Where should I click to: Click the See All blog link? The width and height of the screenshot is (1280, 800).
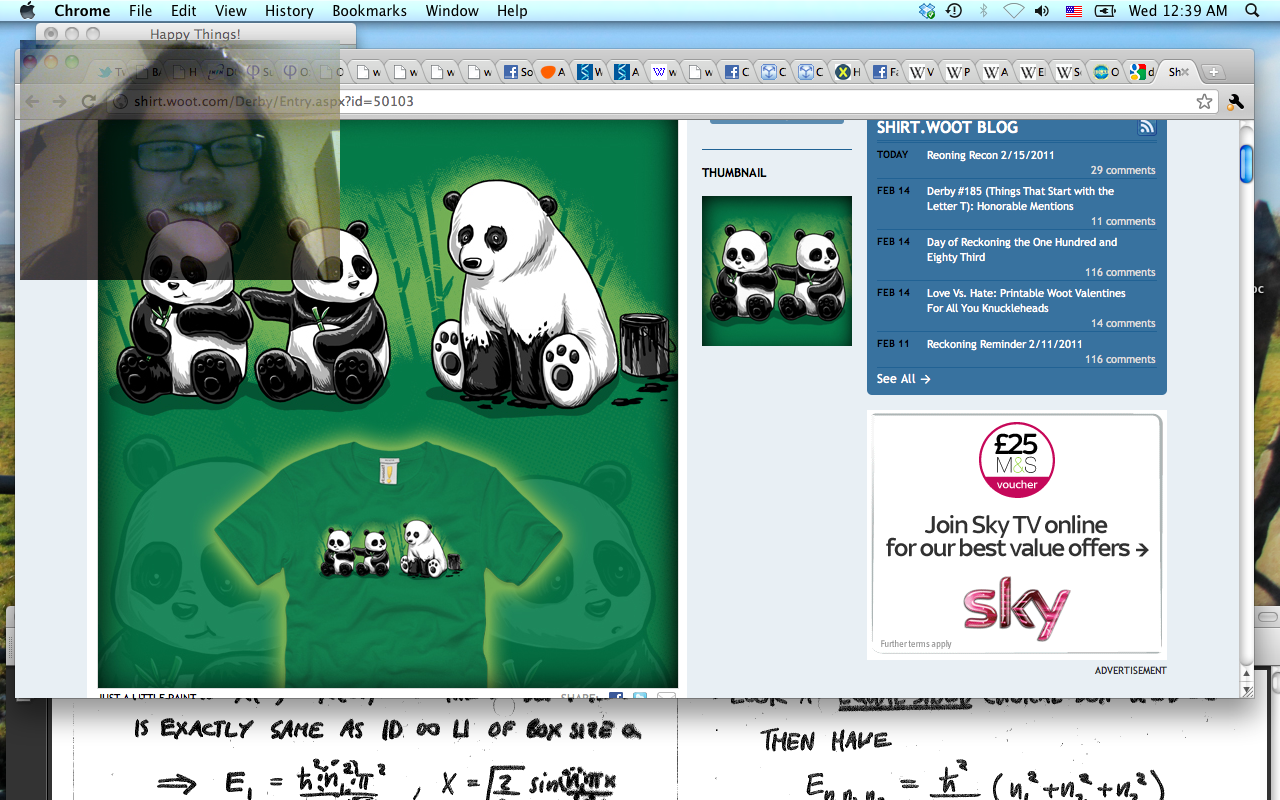click(x=903, y=379)
